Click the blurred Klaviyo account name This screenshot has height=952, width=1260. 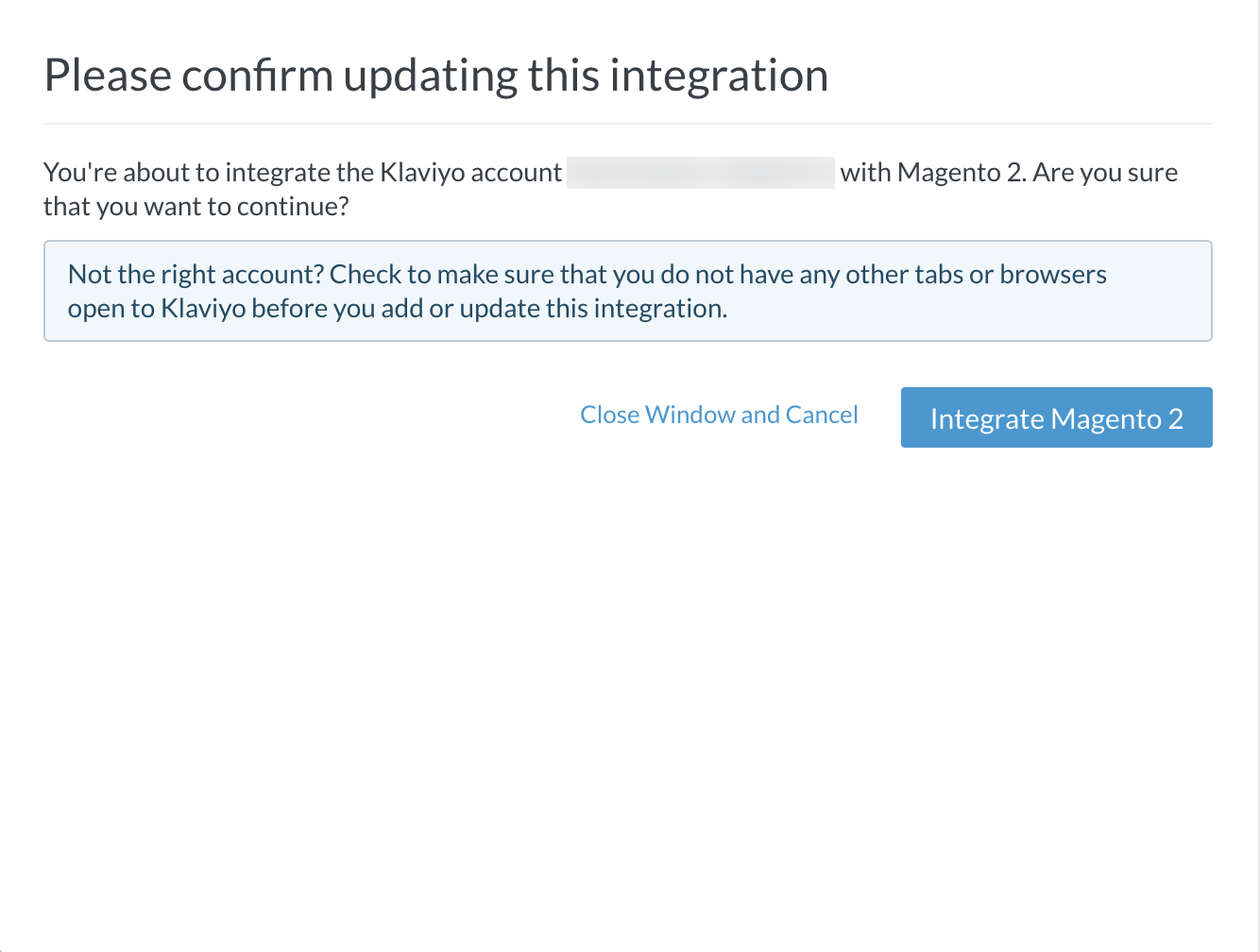pyautogui.click(x=700, y=173)
